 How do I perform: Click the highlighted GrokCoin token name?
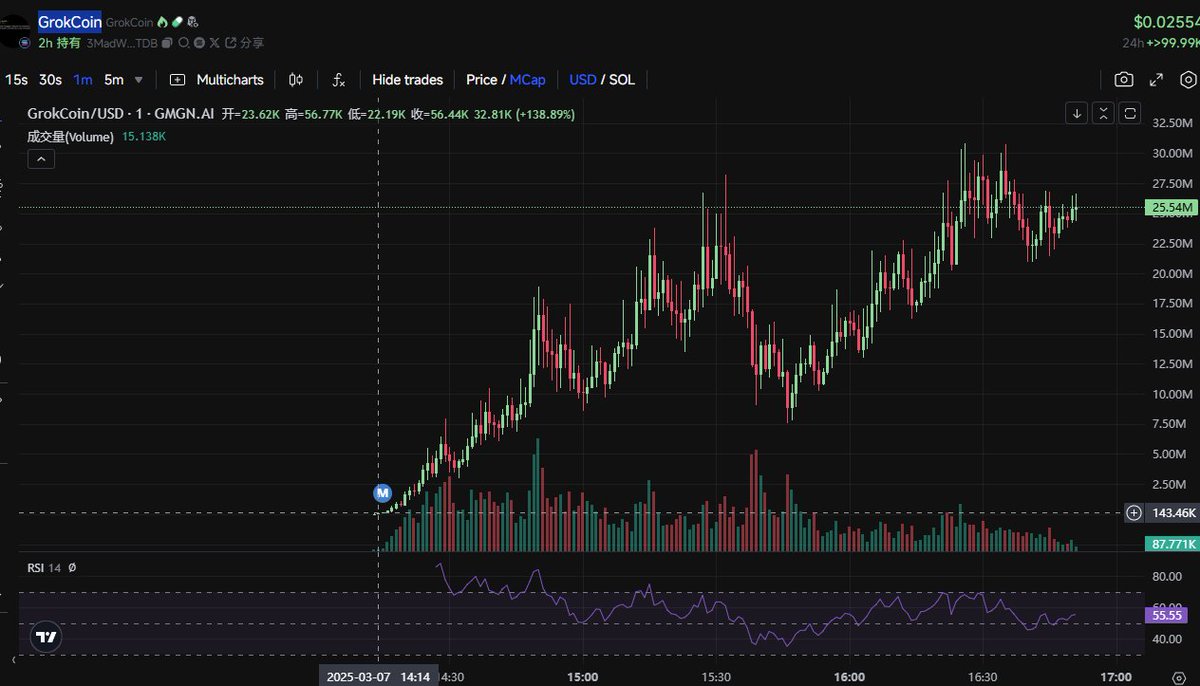pyautogui.click(x=70, y=22)
